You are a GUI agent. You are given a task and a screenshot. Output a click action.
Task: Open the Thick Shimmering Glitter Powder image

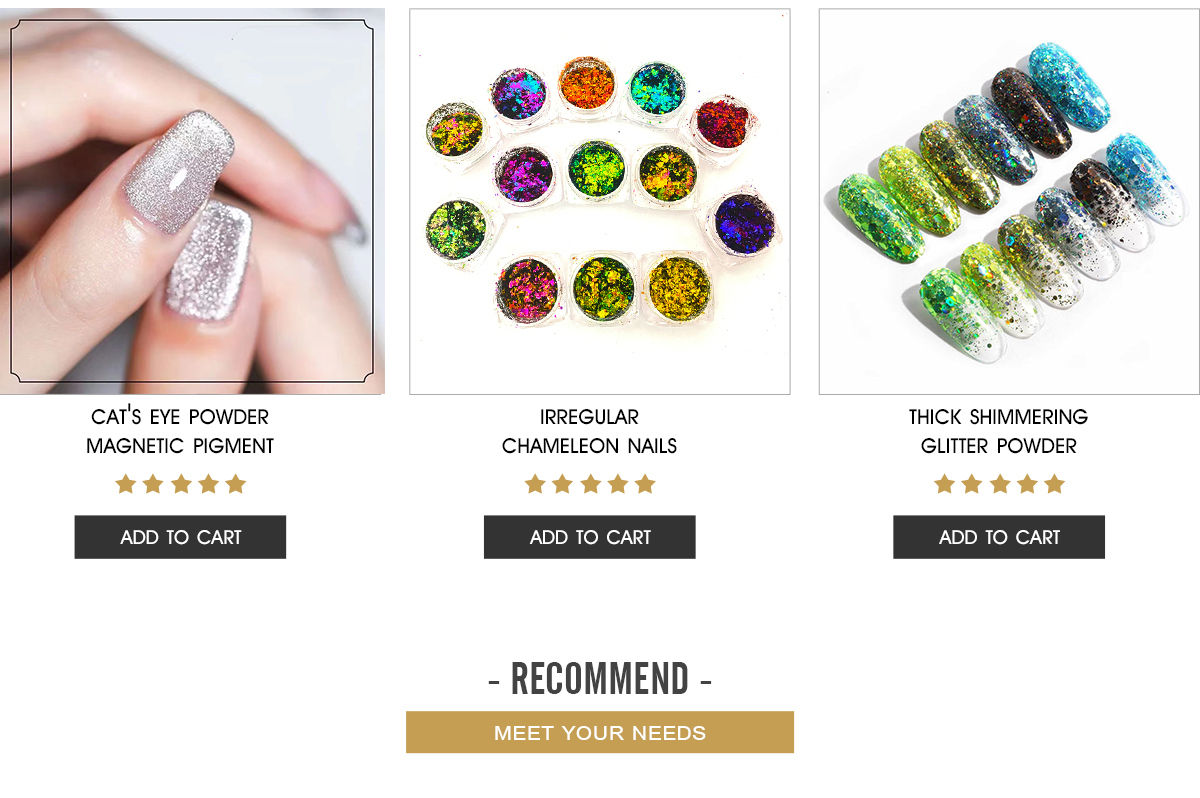point(1008,201)
